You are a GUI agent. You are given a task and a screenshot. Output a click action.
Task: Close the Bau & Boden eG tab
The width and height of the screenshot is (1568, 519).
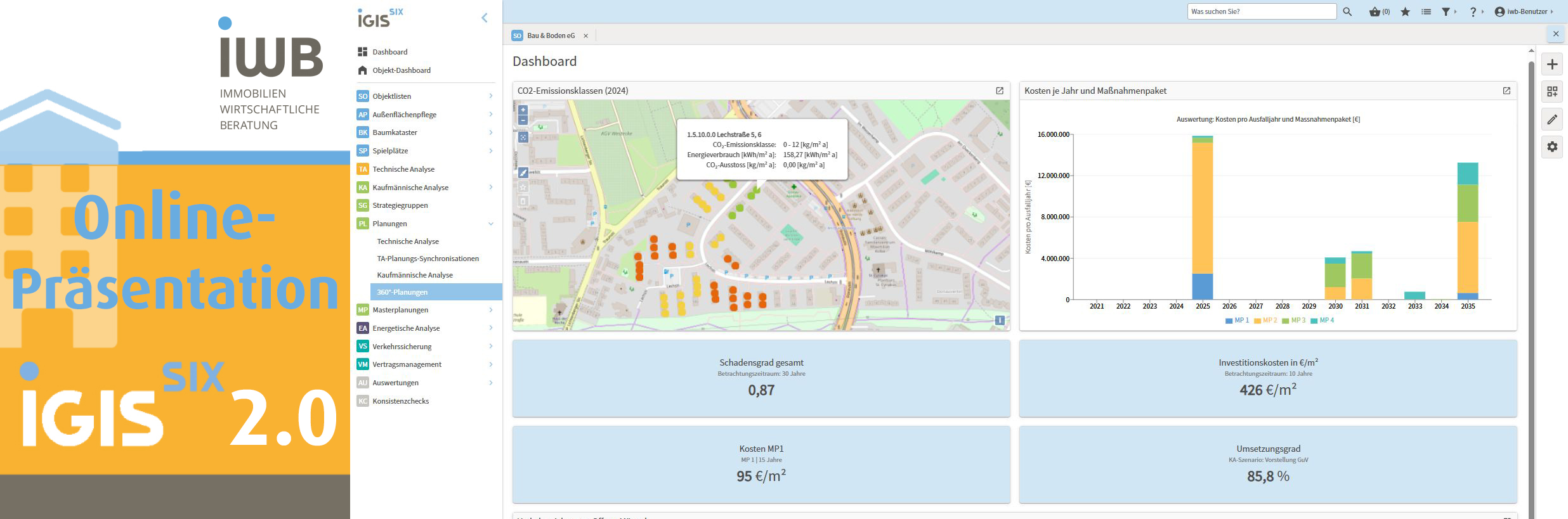pos(585,35)
